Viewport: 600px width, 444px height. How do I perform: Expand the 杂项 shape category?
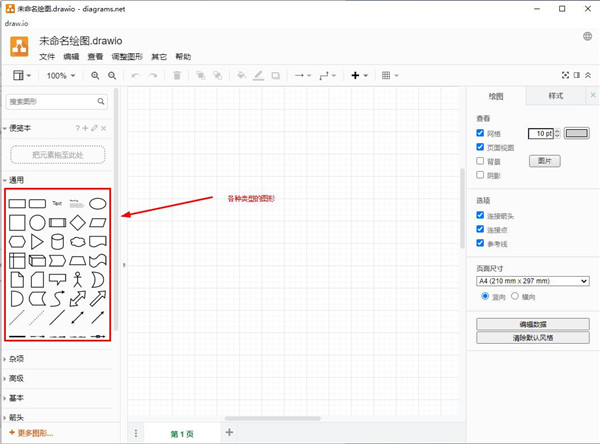15,358
